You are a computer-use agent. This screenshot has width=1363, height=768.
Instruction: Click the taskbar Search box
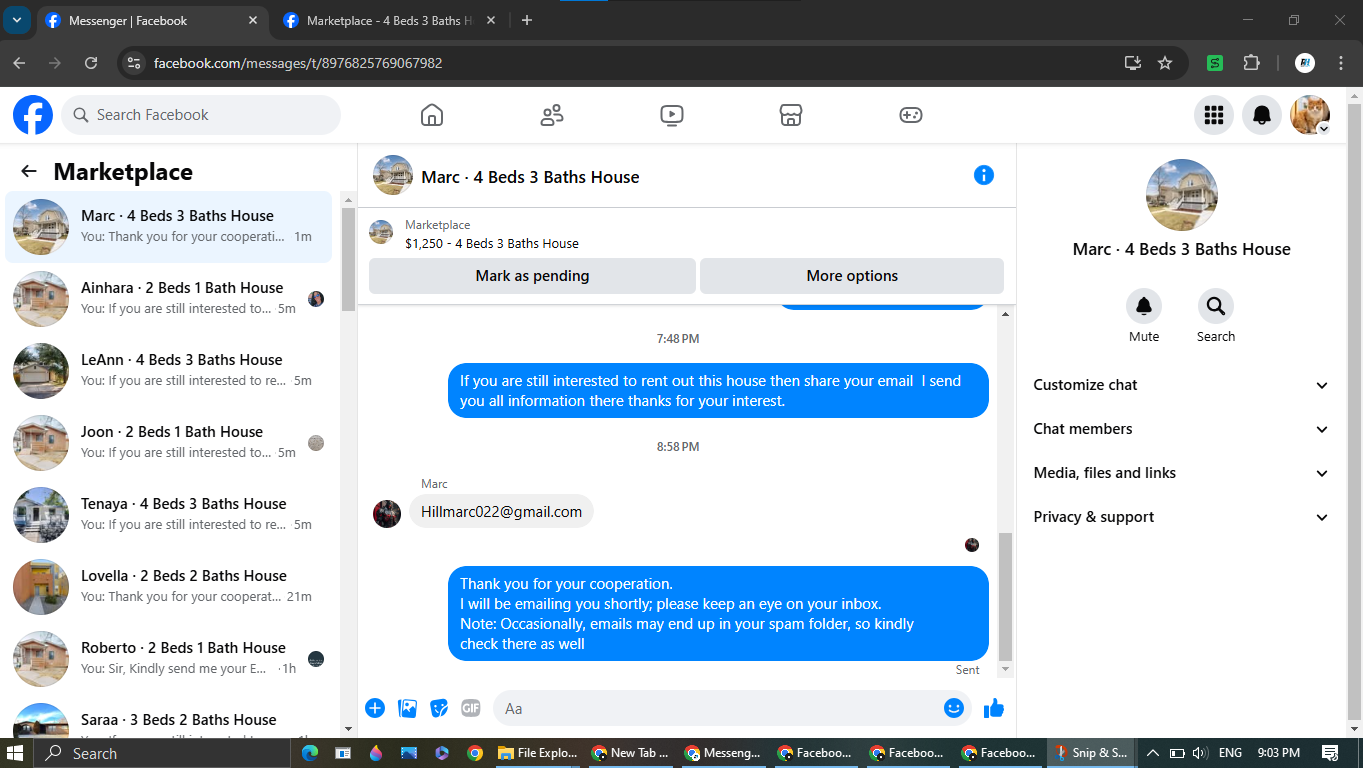point(162,753)
